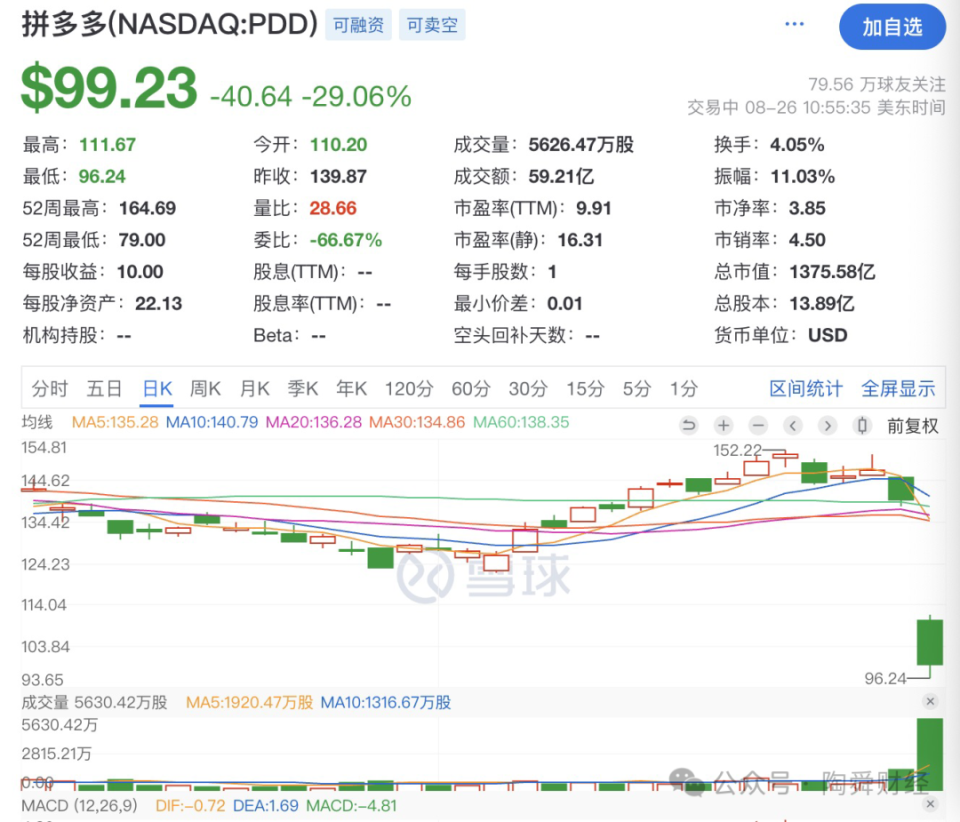Add the stock with 加自选 button

click(892, 27)
